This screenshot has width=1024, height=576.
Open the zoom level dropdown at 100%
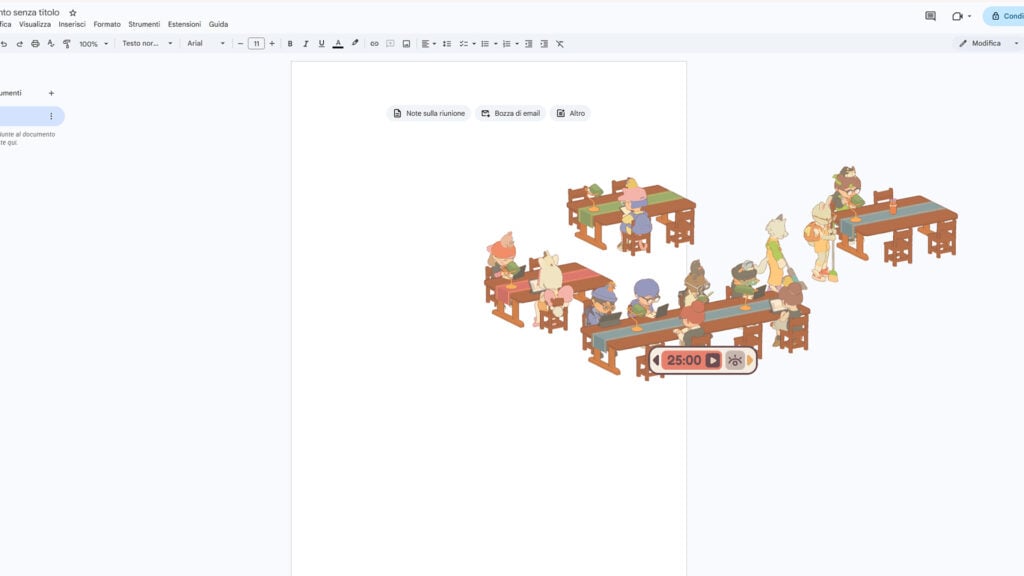tap(90, 43)
